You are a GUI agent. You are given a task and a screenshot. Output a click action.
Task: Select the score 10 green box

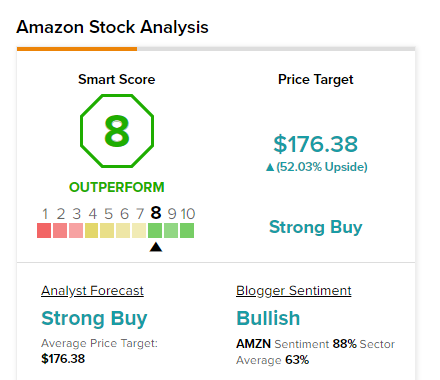pos(187,231)
